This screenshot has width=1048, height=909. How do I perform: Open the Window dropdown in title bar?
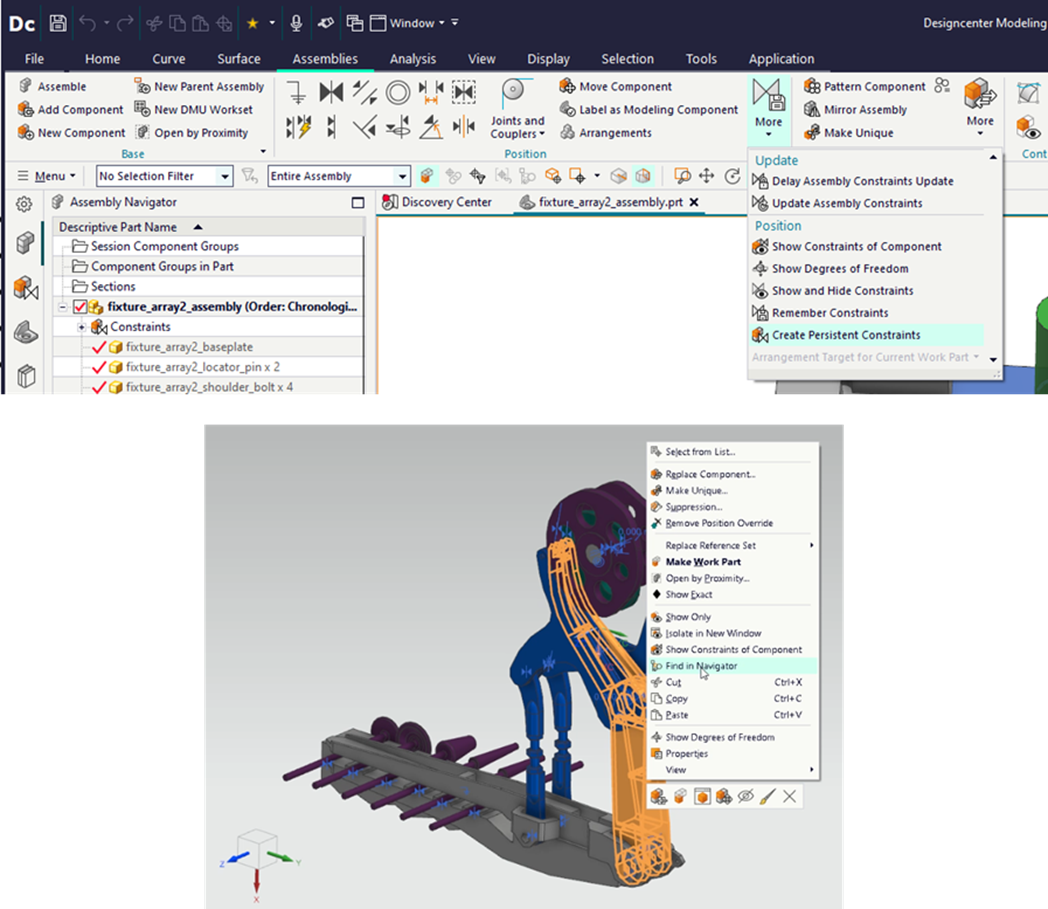pos(408,23)
